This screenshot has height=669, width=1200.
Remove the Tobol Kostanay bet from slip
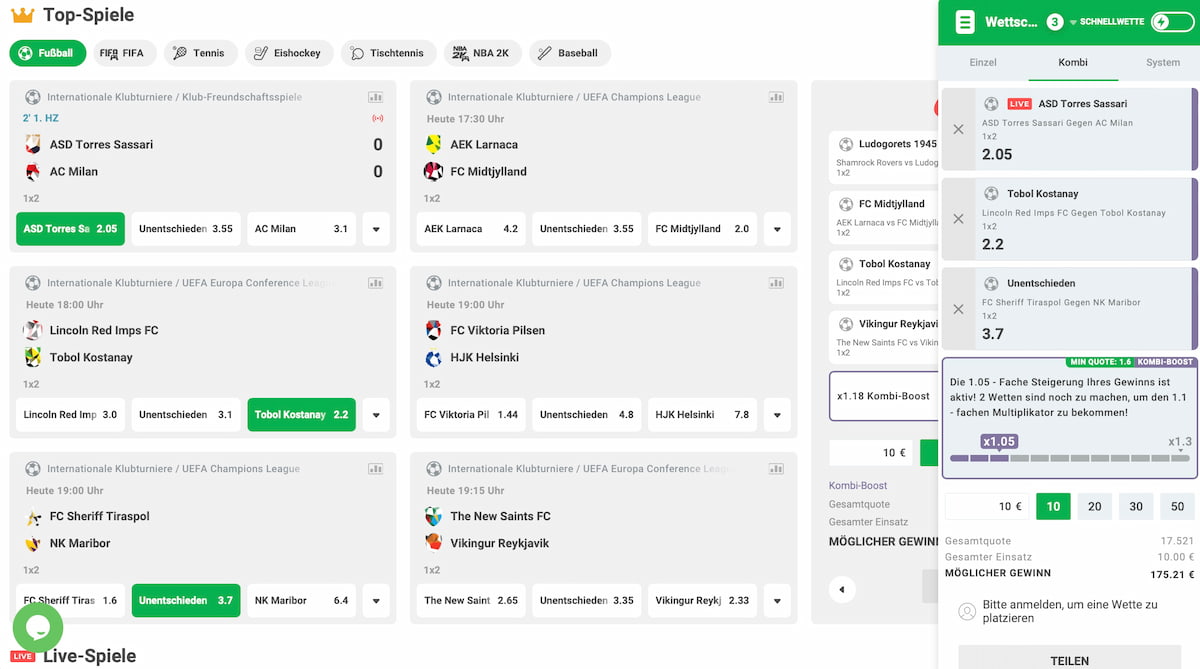[x=958, y=219]
